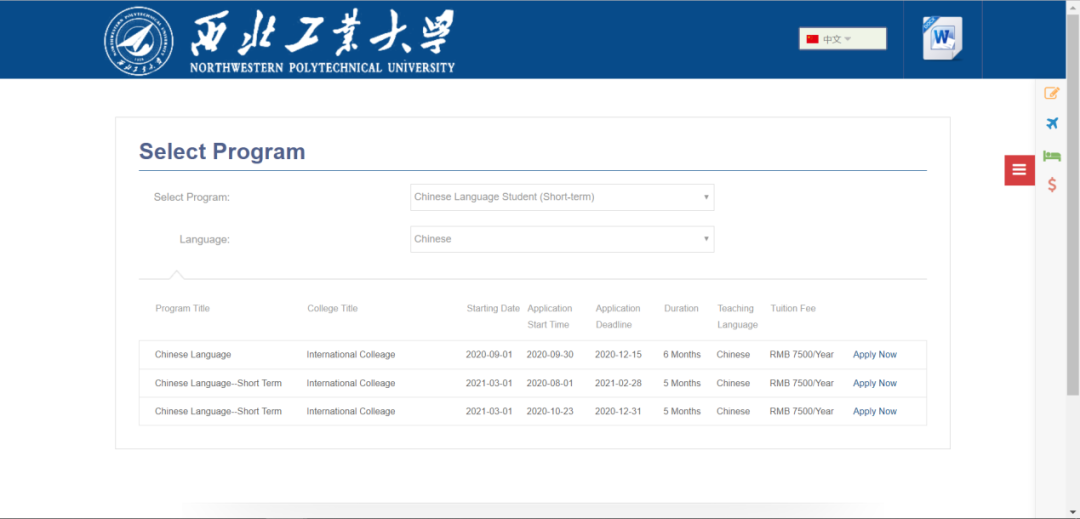Viewport: 1080px width, 519px height.
Task: Click the blue airplane sidebar icon
Action: (x=1052, y=124)
